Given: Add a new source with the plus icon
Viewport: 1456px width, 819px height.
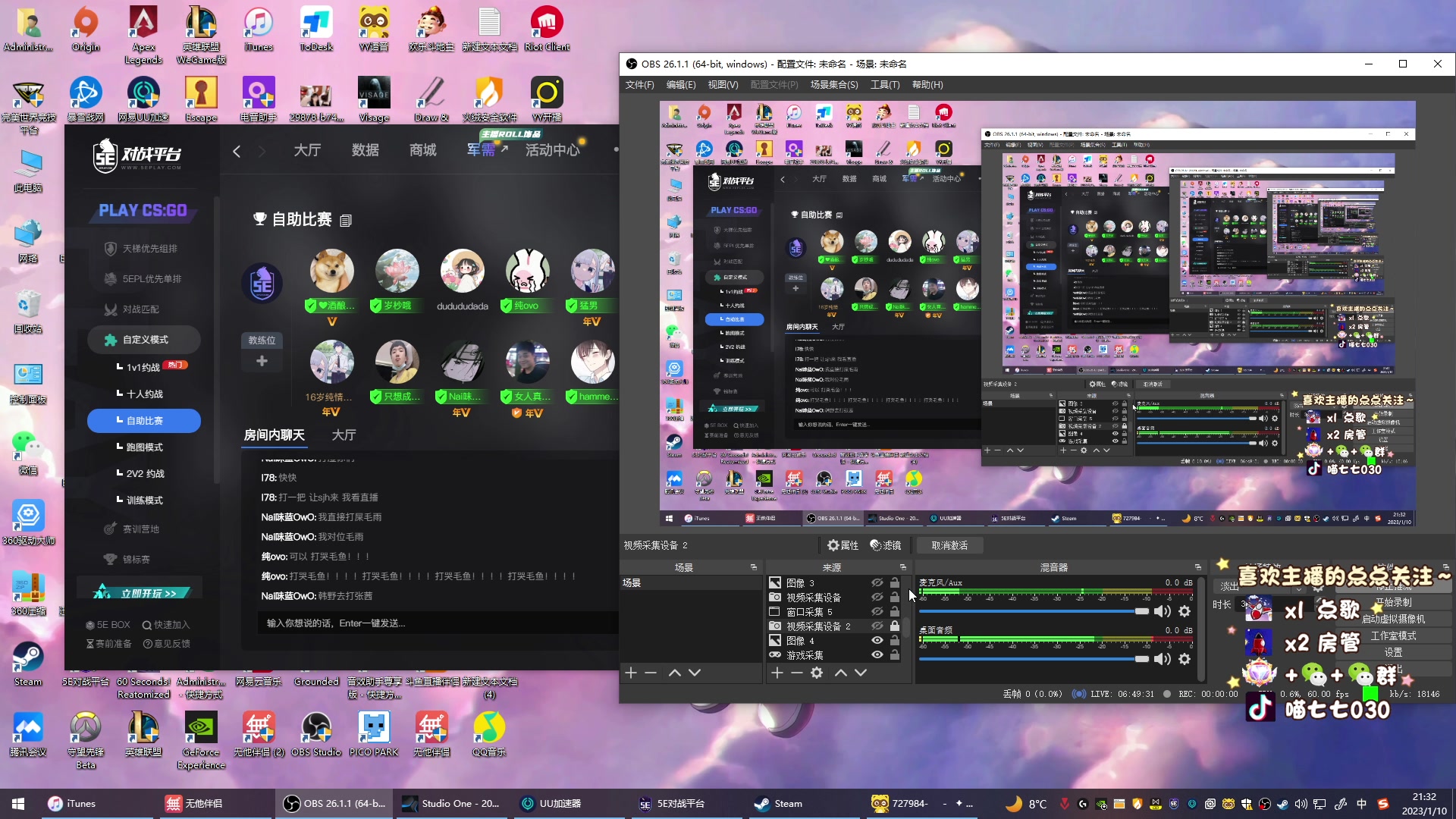Looking at the screenshot, I should click(777, 673).
